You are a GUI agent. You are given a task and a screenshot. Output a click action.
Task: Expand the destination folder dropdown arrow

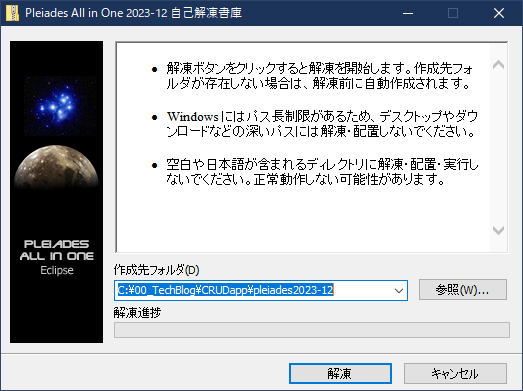(399, 291)
